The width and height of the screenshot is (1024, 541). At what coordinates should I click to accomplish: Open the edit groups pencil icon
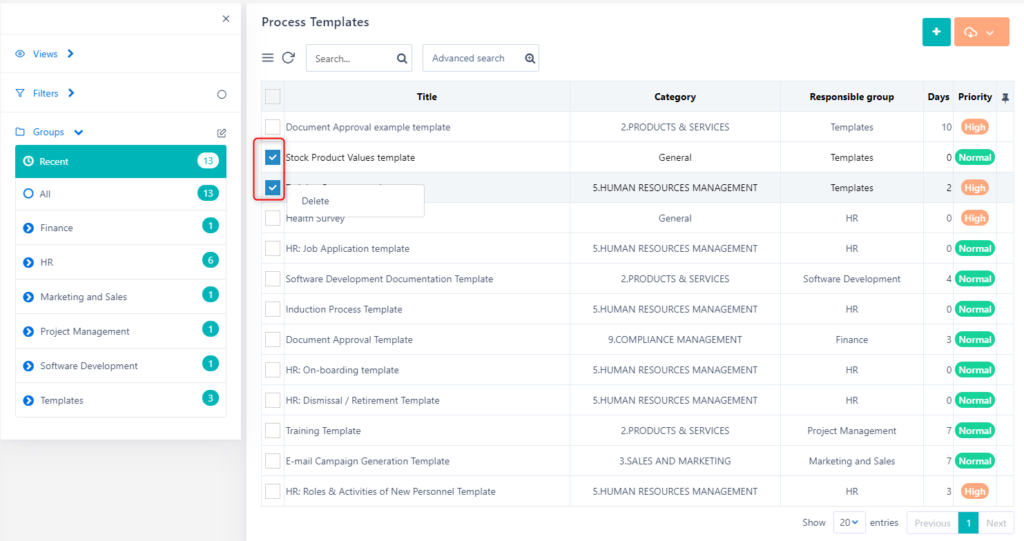point(221,133)
